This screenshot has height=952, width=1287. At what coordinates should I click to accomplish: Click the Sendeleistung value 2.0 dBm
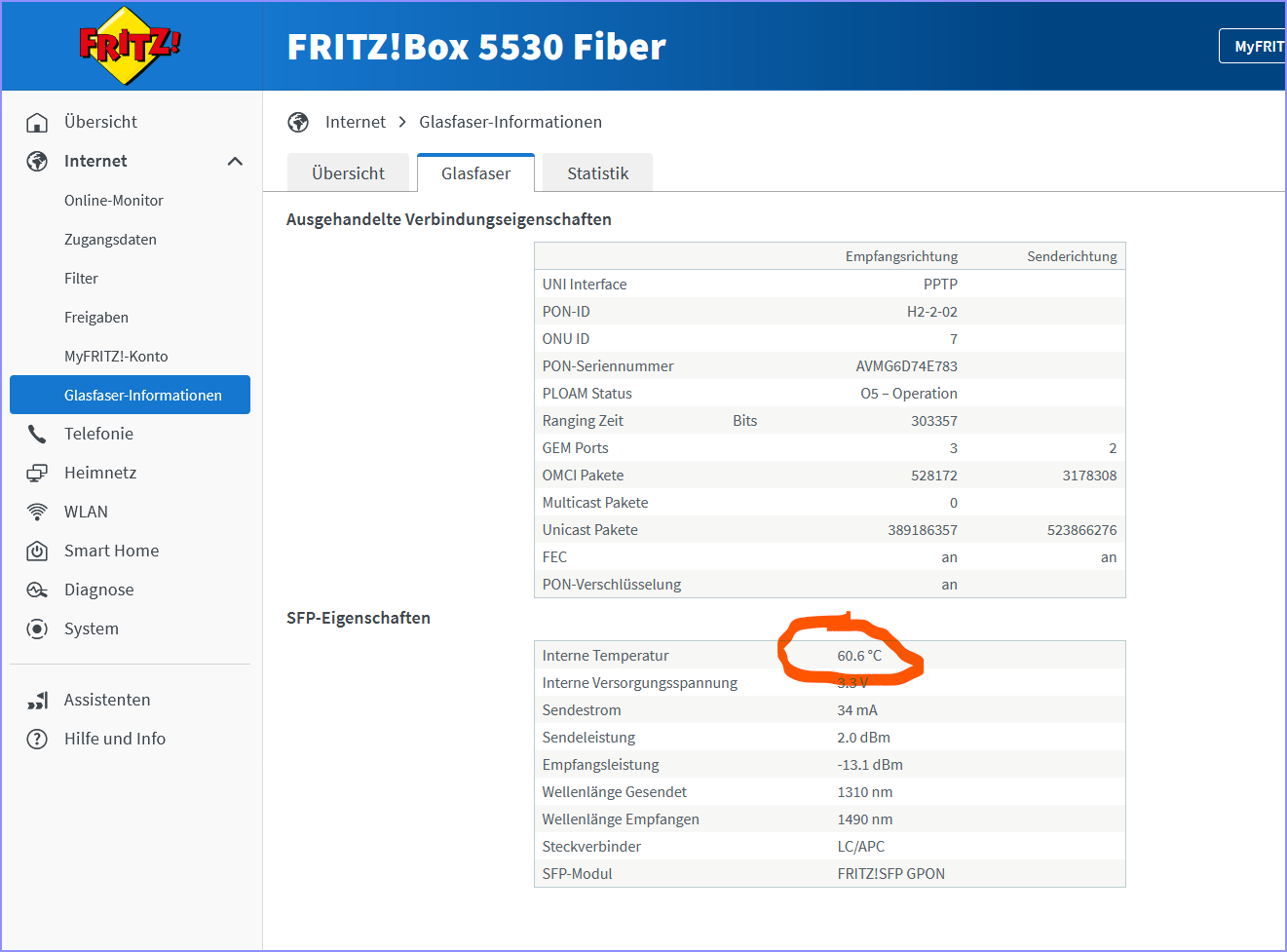[x=864, y=738]
